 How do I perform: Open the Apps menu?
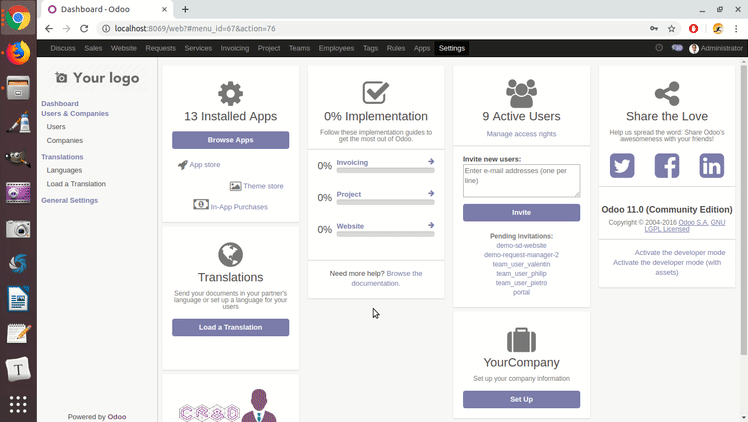click(x=422, y=48)
